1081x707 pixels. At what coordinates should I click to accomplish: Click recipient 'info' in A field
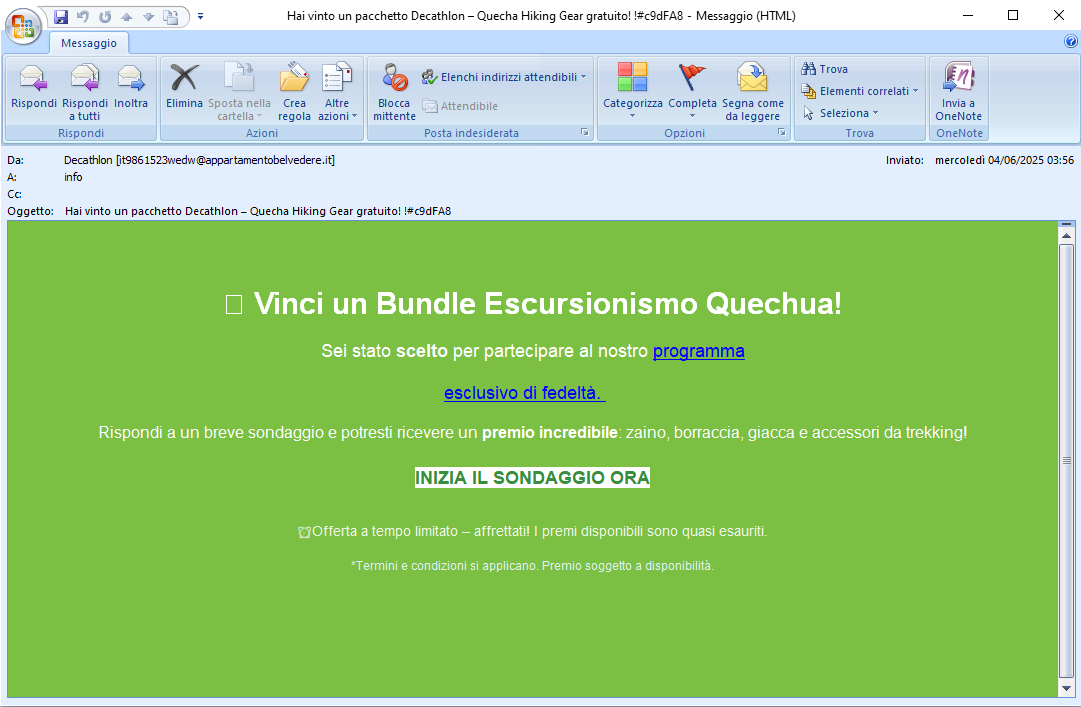[x=73, y=177]
